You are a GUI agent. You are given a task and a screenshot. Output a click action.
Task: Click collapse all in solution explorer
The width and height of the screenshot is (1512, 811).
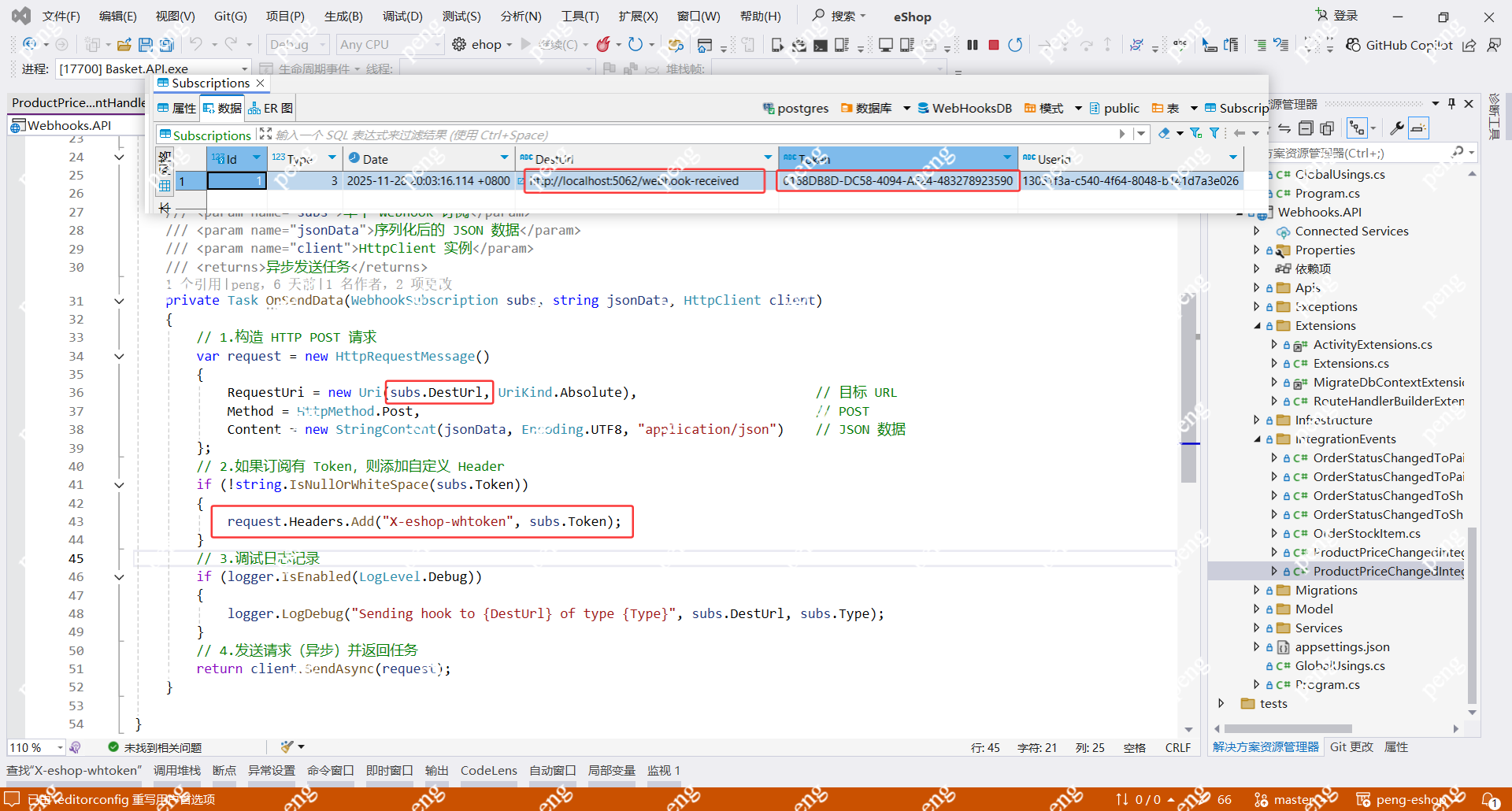pyautogui.click(x=1305, y=128)
